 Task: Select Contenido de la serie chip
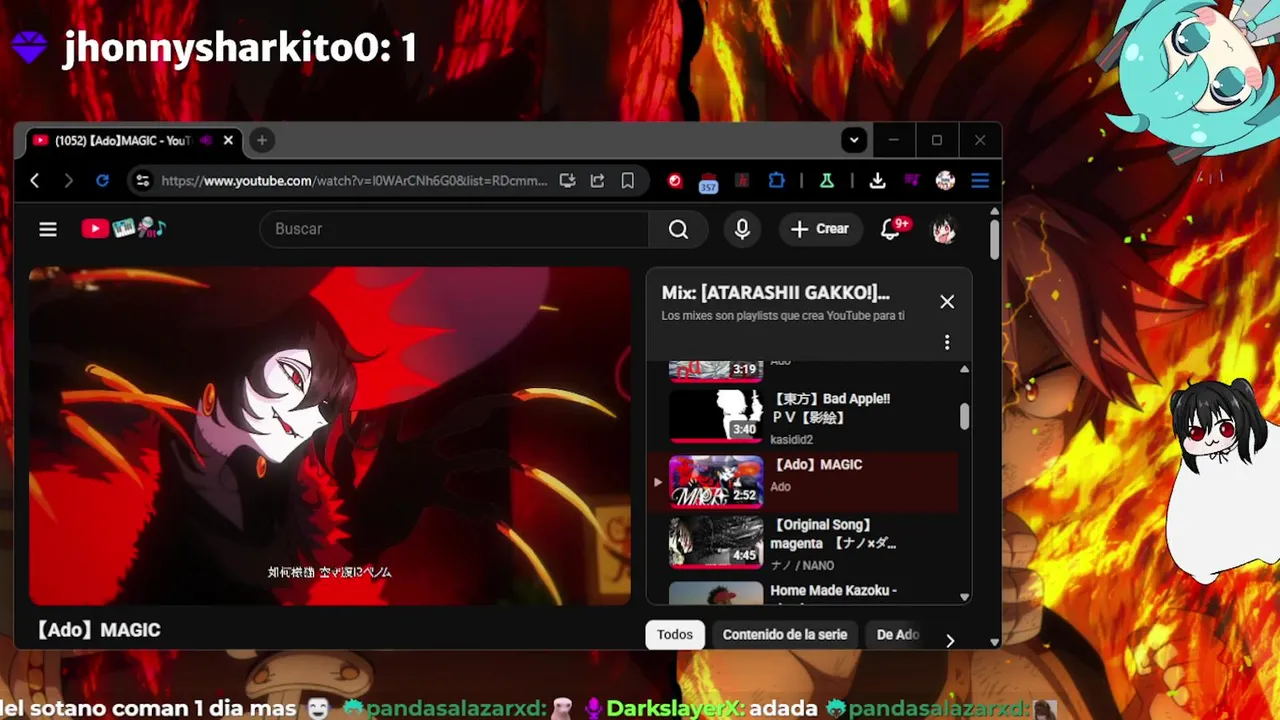(785, 635)
